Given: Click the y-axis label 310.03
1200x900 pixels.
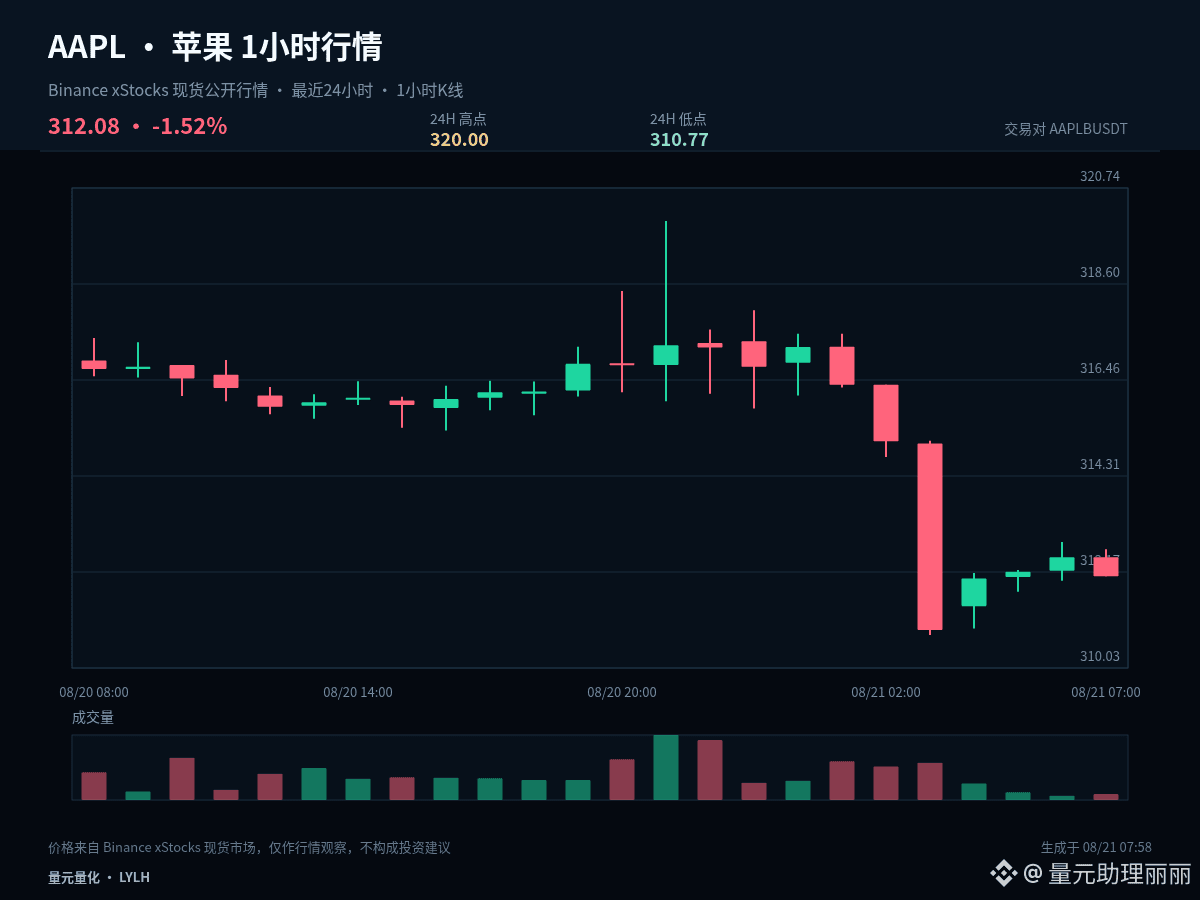Looking at the screenshot, I should point(1100,656).
